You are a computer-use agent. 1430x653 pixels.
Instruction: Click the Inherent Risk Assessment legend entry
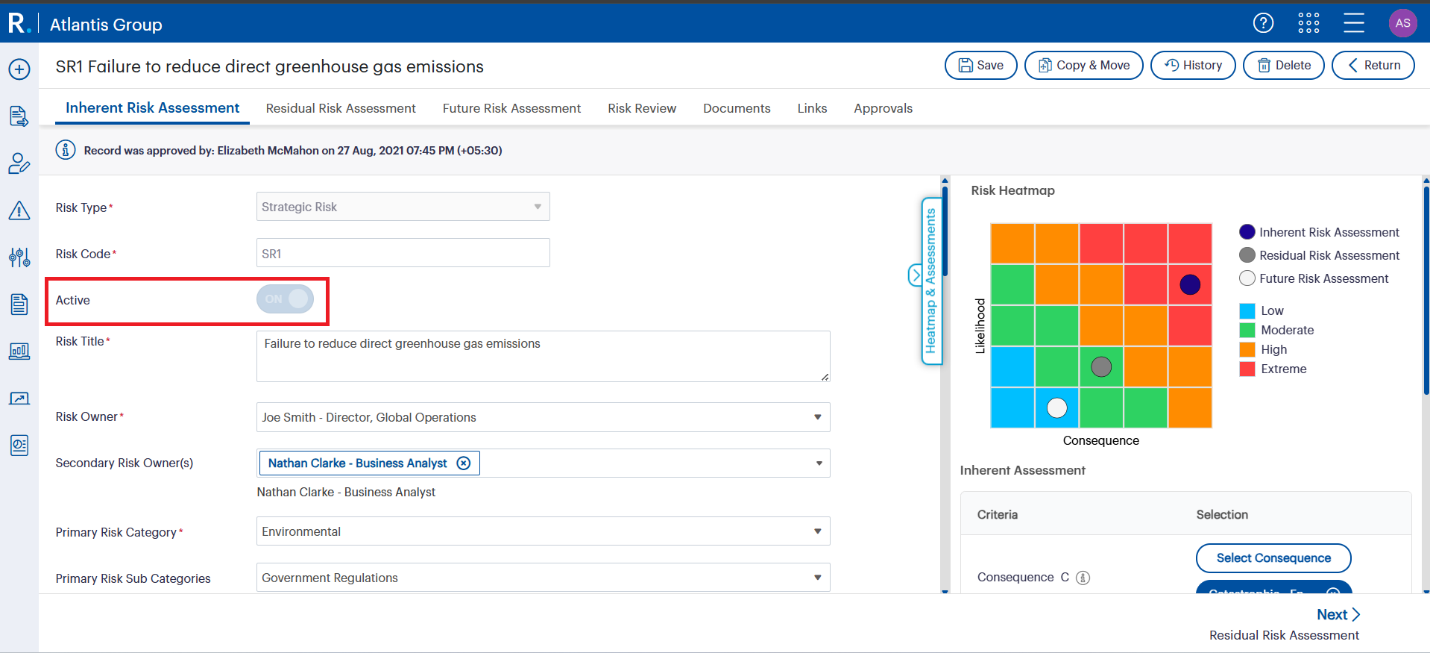(x=1319, y=232)
